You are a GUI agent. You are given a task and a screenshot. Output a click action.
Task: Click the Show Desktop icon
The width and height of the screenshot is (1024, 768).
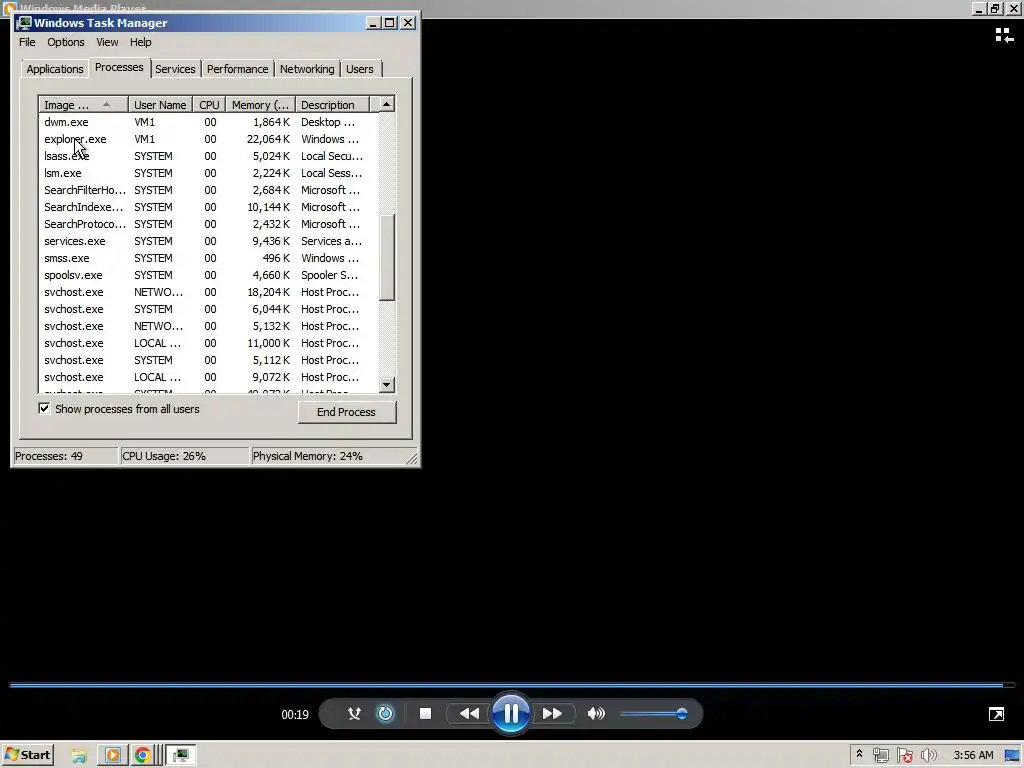(1012, 756)
